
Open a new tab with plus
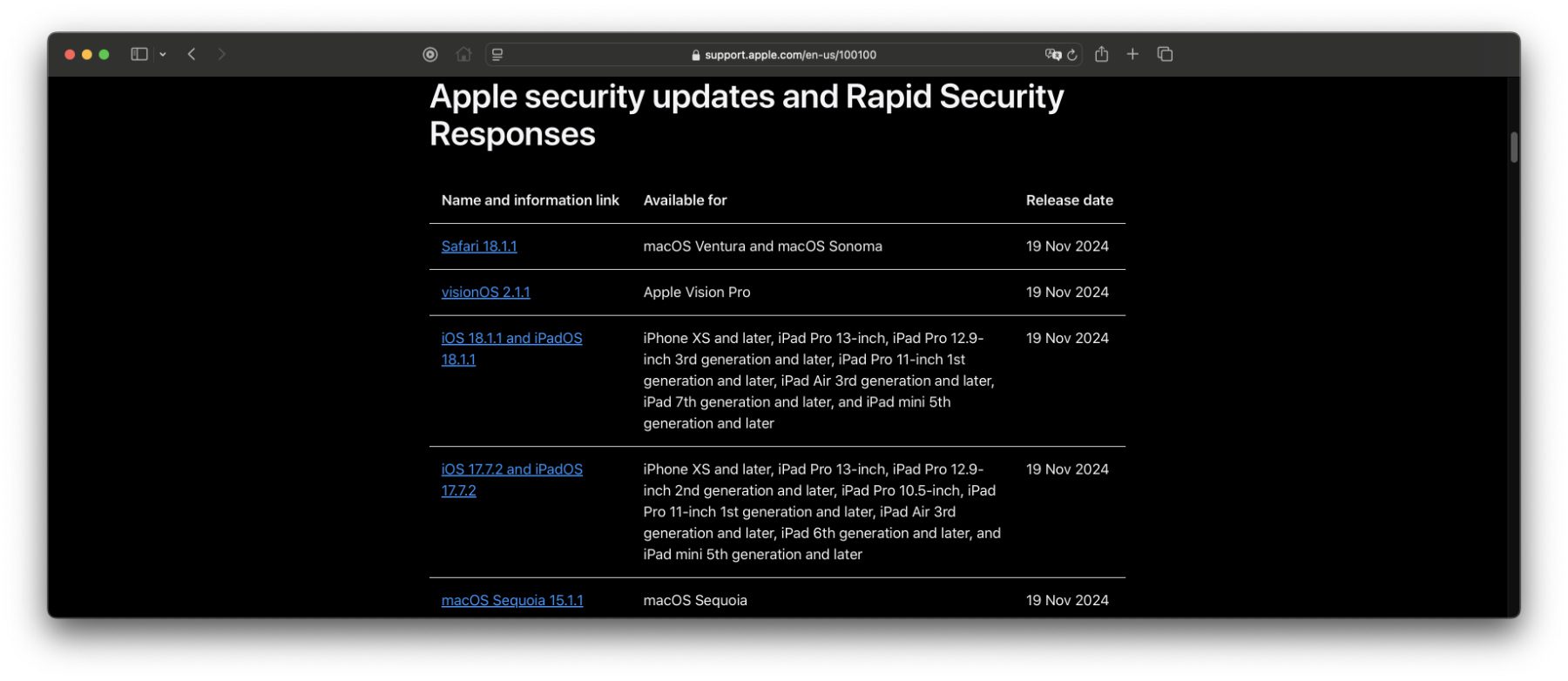coord(1132,54)
